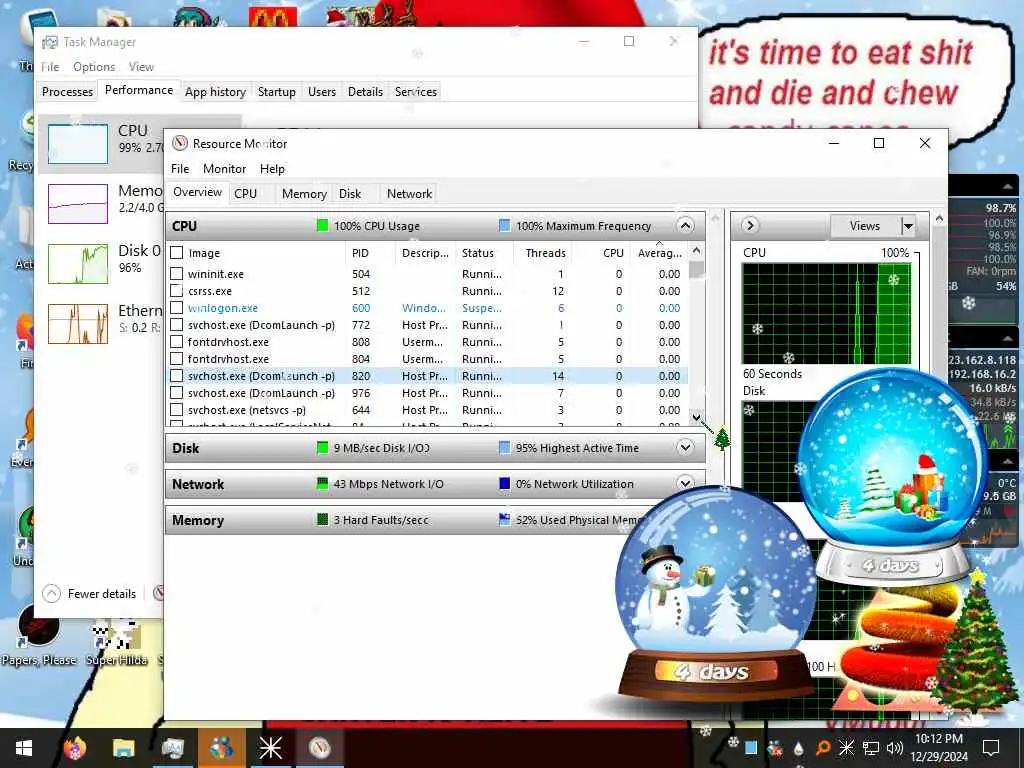Open Resource Monitor's Help menu
Image resolution: width=1024 pixels, height=768 pixels.
272,168
